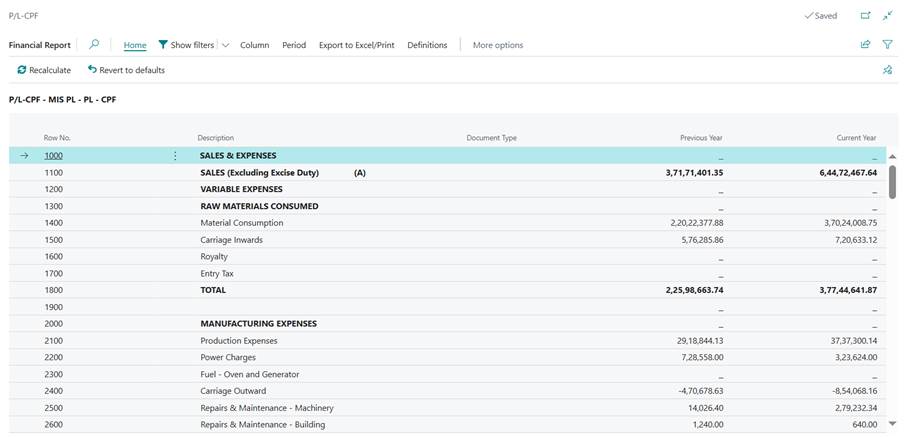Click the search magnifier icon

(x=94, y=45)
